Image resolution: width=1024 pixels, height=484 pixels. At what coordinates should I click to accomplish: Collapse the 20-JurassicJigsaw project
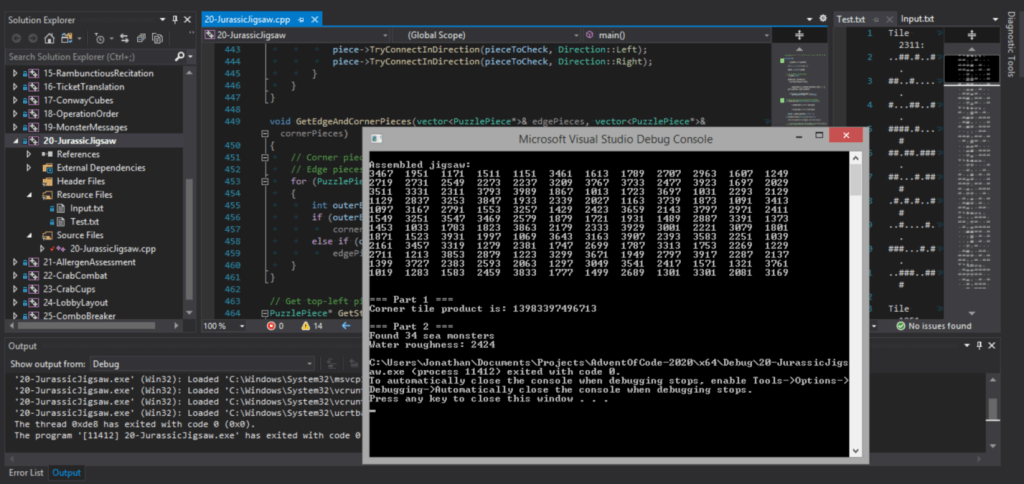(16, 141)
